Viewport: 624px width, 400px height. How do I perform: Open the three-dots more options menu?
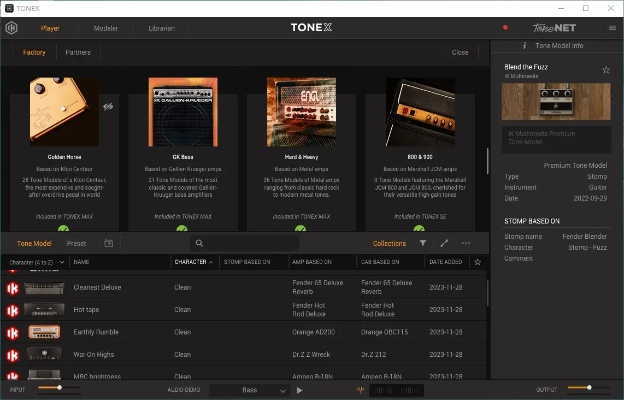coord(466,243)
